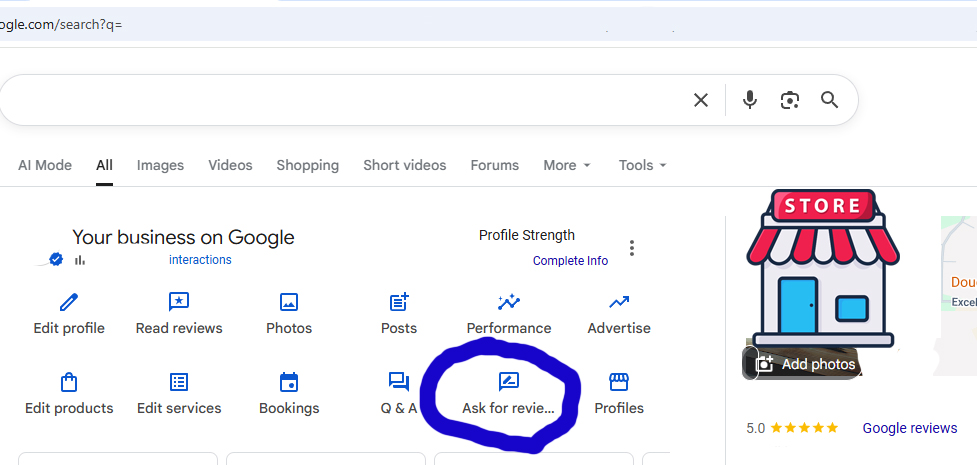Click the Complete Info link
Viewport: 977px width, 465px height.
(x=570, y=261)
